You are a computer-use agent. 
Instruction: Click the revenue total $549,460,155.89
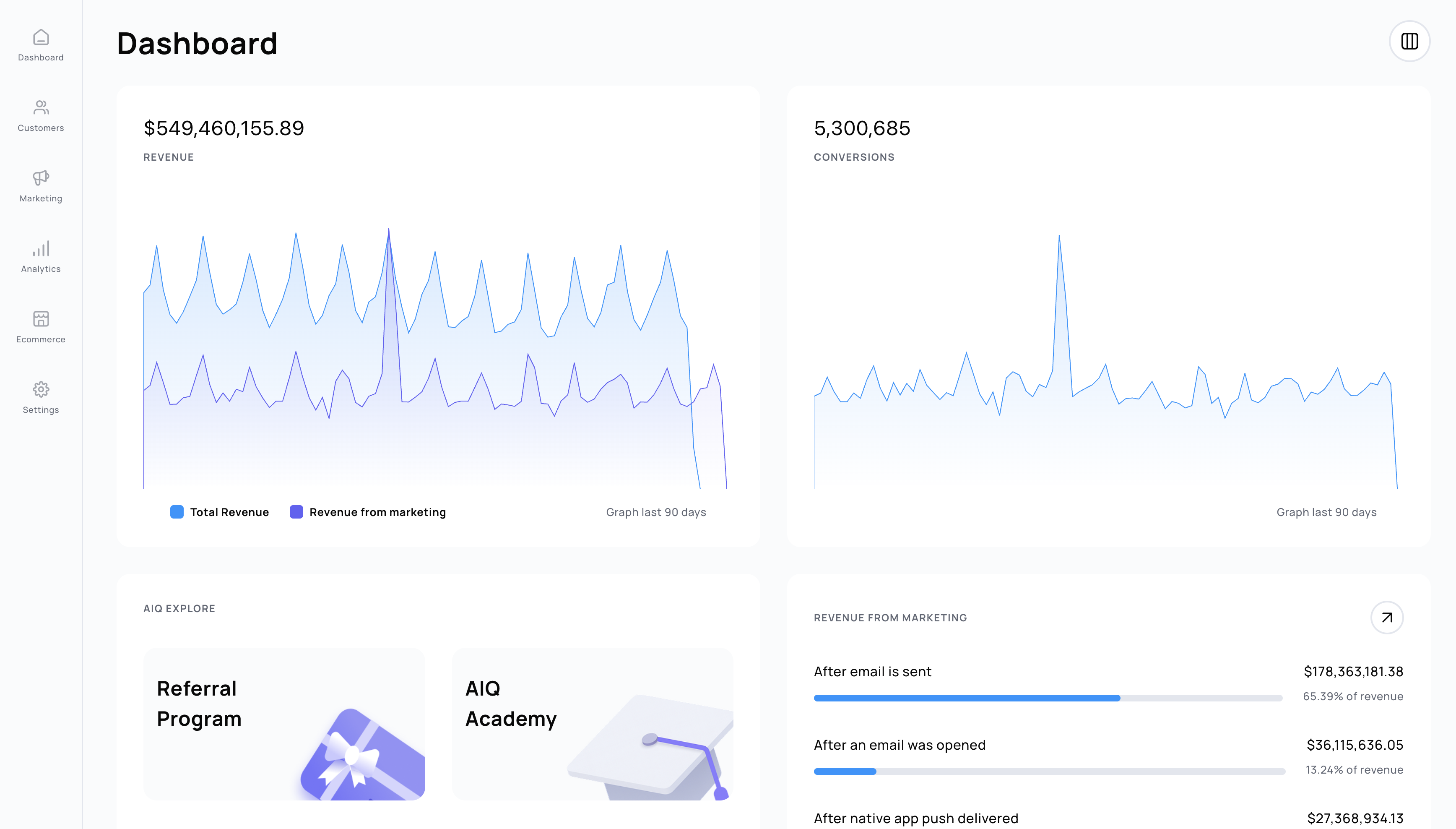click(x=224, y=128)
